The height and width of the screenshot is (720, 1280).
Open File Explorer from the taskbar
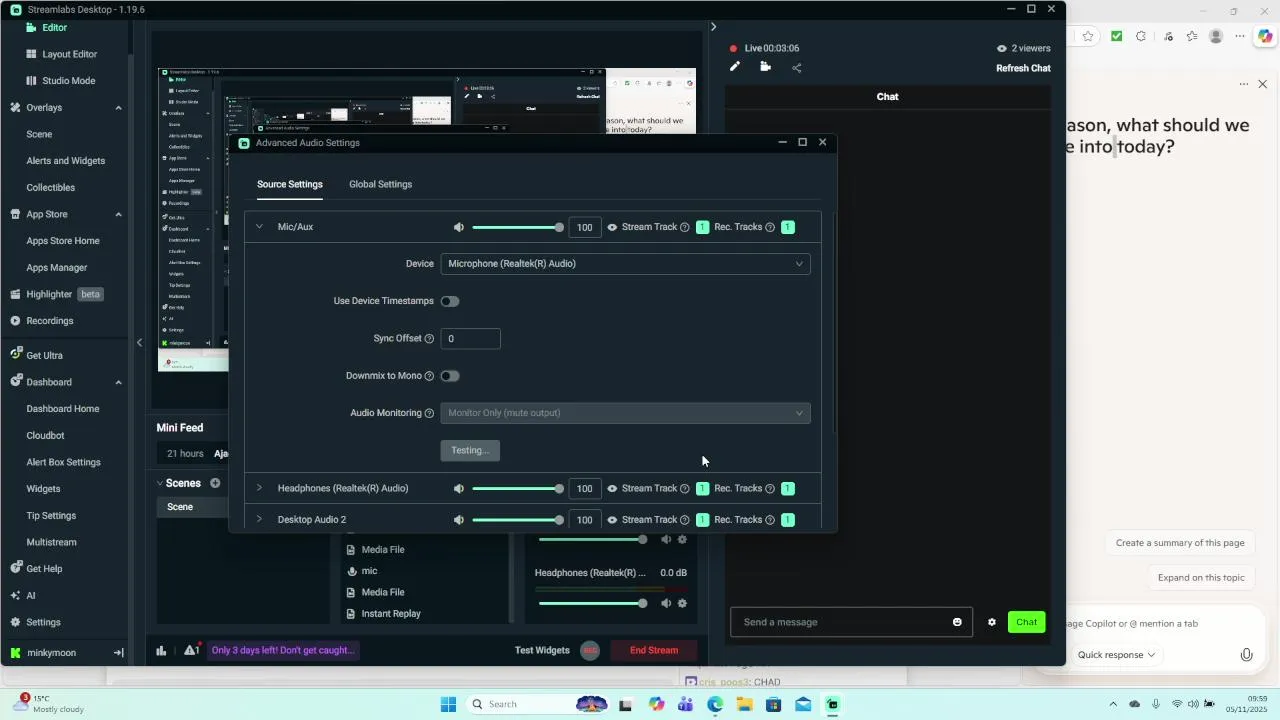(744, 704)
